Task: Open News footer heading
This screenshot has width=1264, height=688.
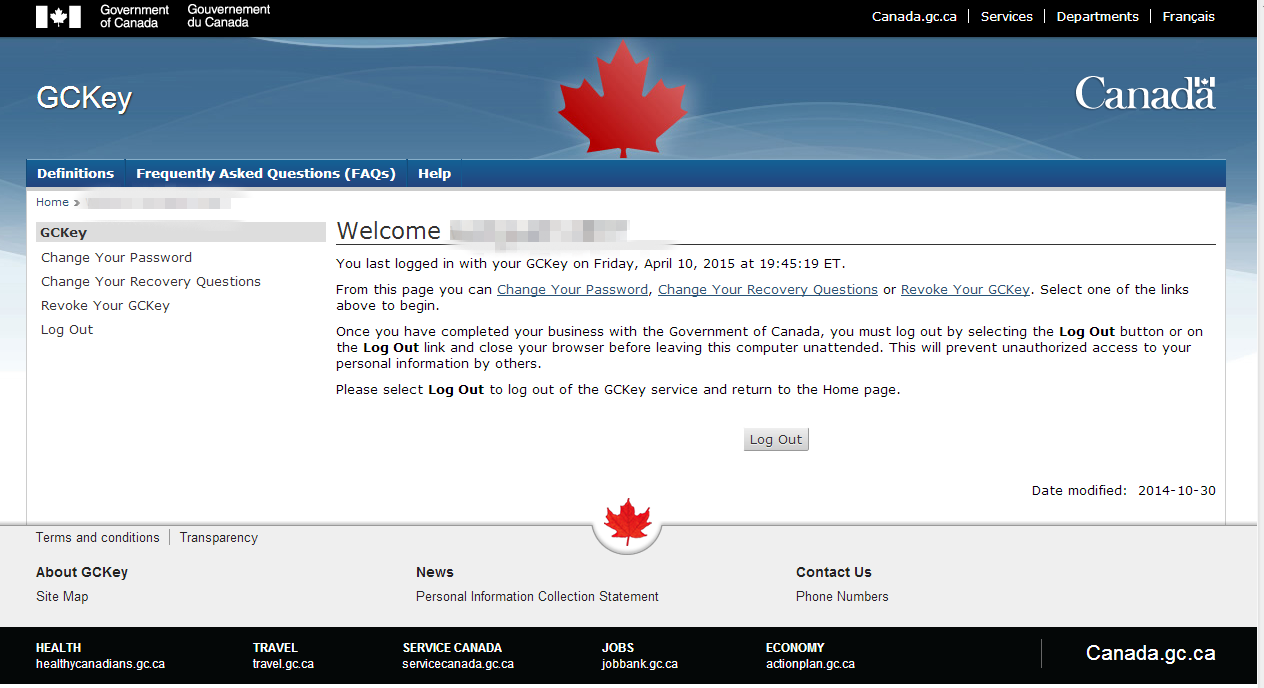Action: click(435, 572)
